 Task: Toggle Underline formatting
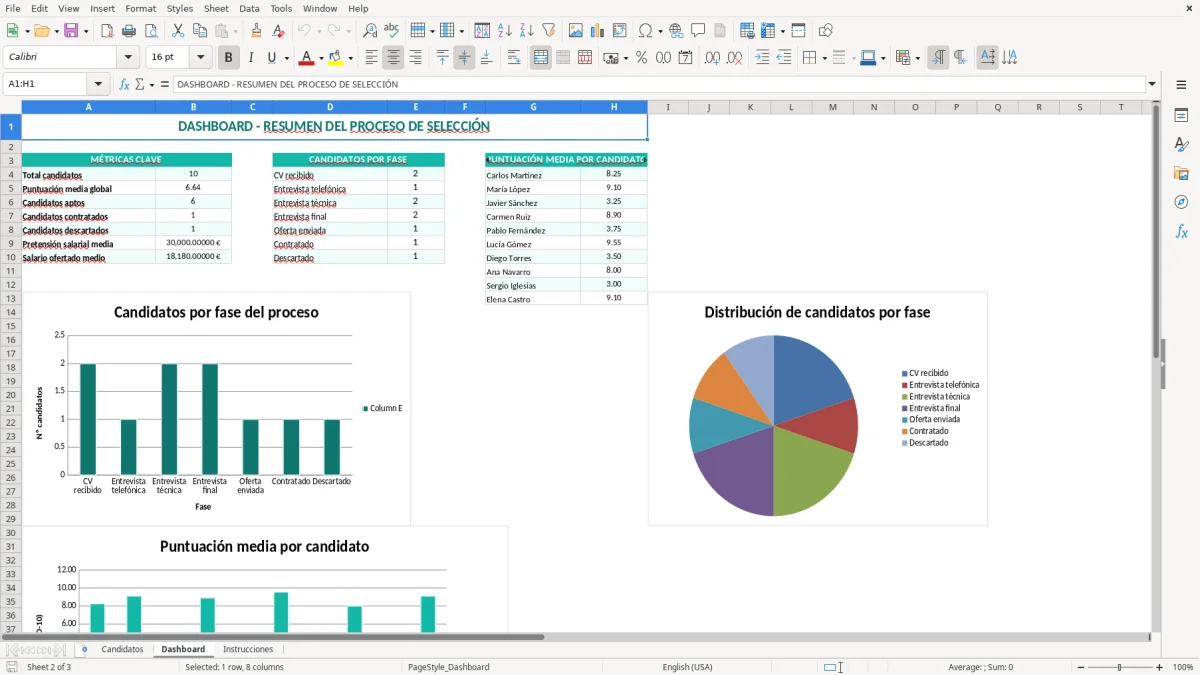pos(272,58)
